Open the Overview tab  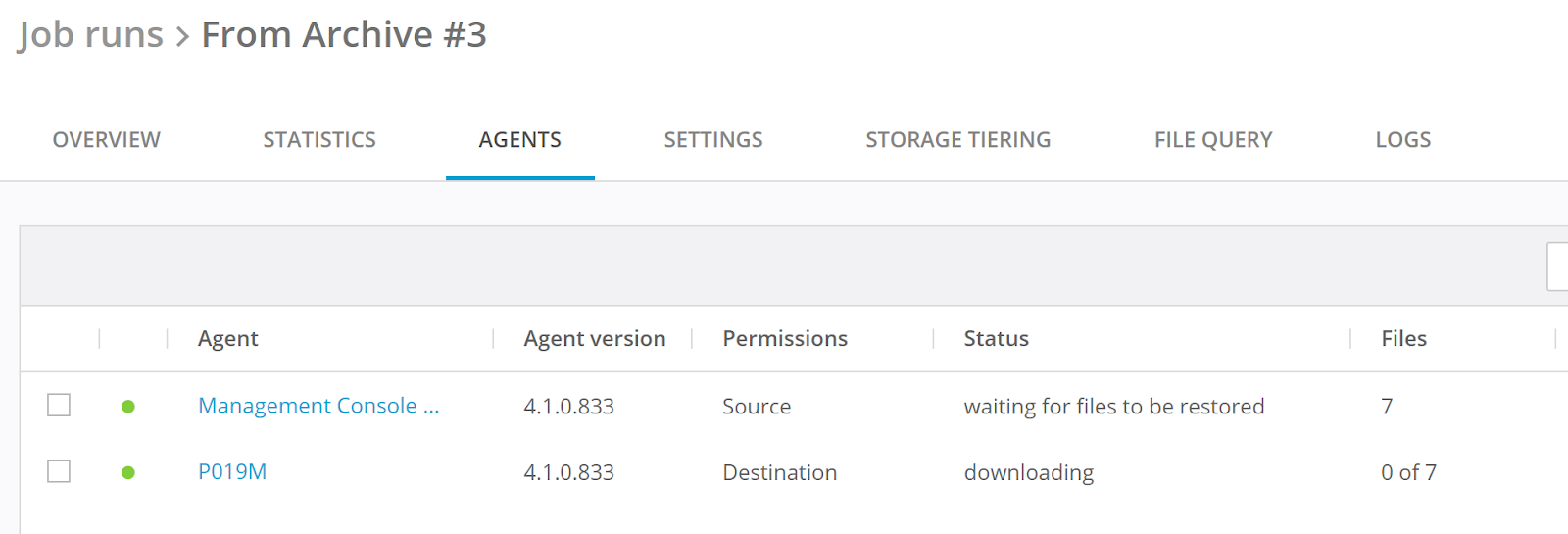[x=107, y=140]
